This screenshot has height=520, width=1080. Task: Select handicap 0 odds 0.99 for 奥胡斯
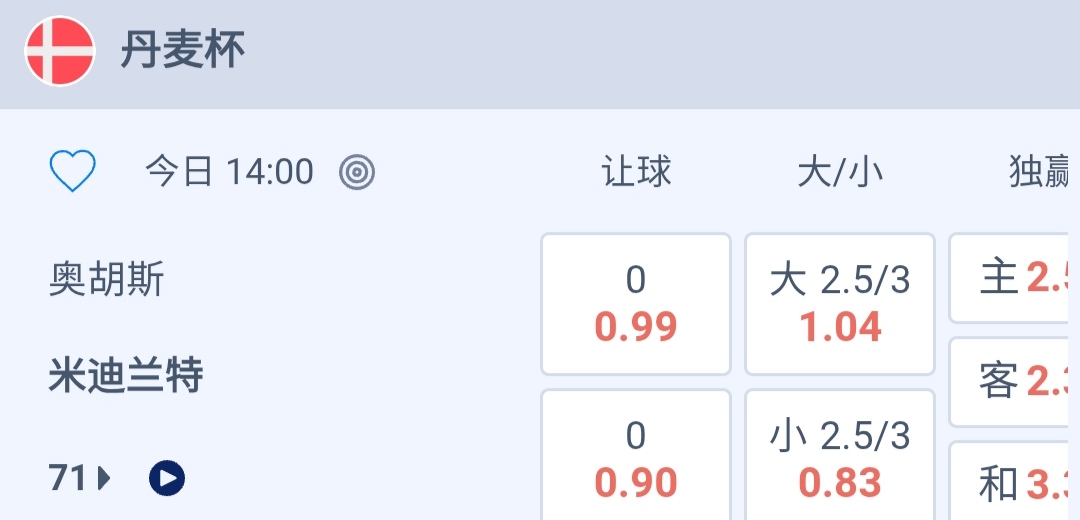click(x=636, y=304)
